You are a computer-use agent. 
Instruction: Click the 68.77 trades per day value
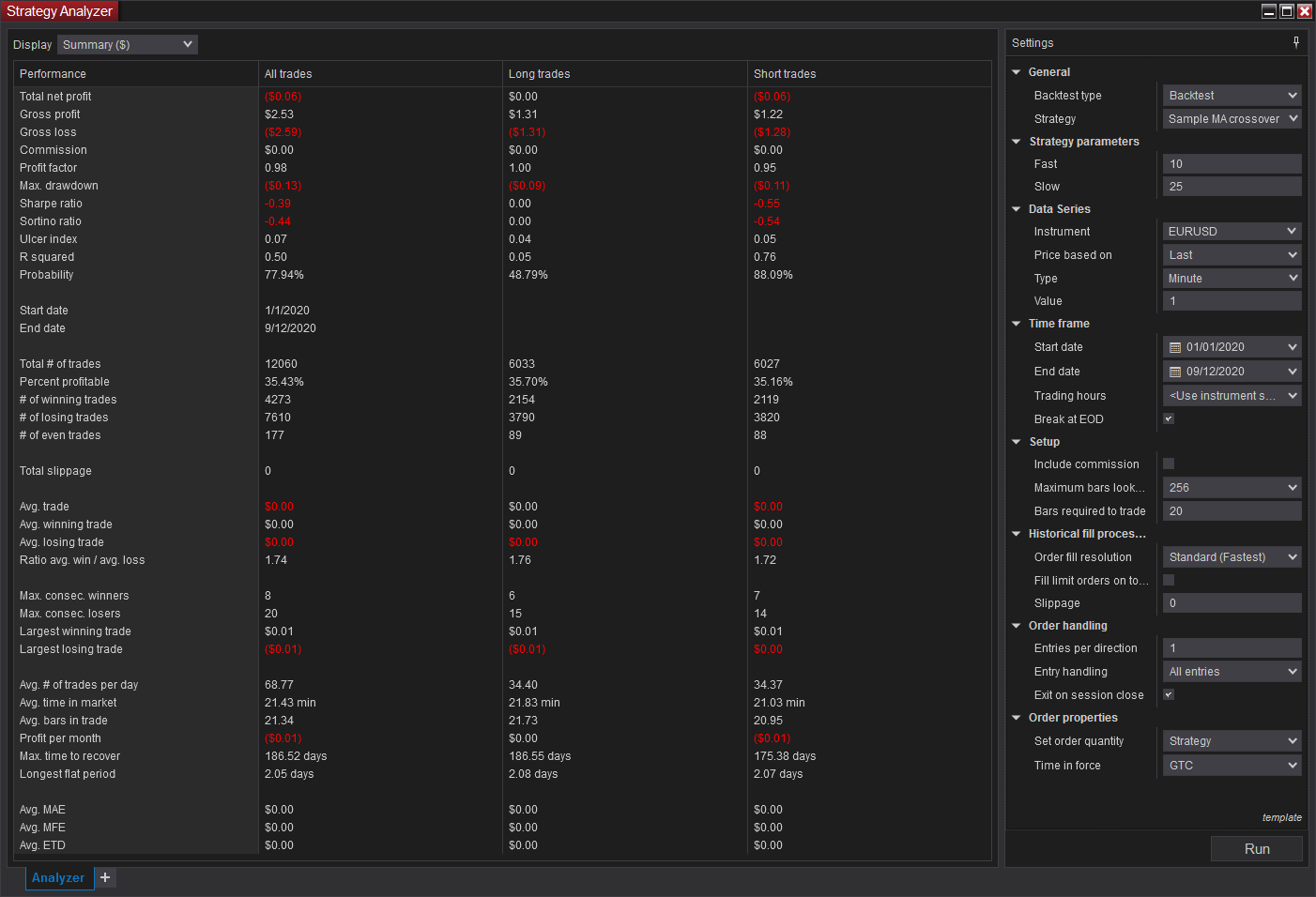tap(279, 685)
